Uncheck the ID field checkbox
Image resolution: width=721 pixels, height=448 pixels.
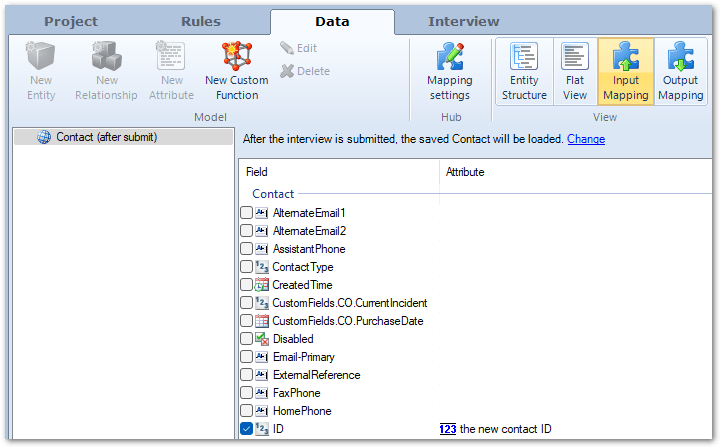246,429
